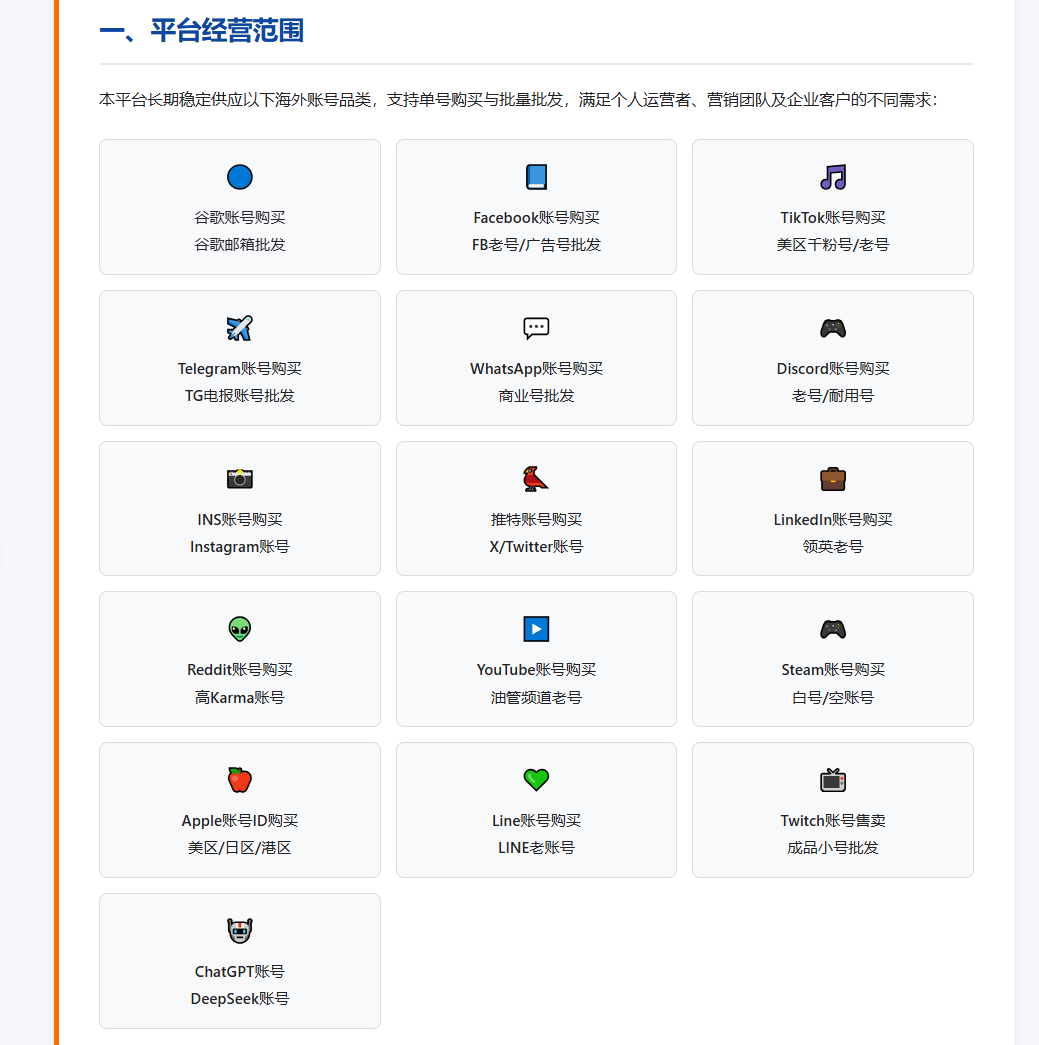Viewport: 1039px width, 1045px height.
Task: Select the text '老号/耐用号'
Action: pyautogui.click(x=833, y=396)
